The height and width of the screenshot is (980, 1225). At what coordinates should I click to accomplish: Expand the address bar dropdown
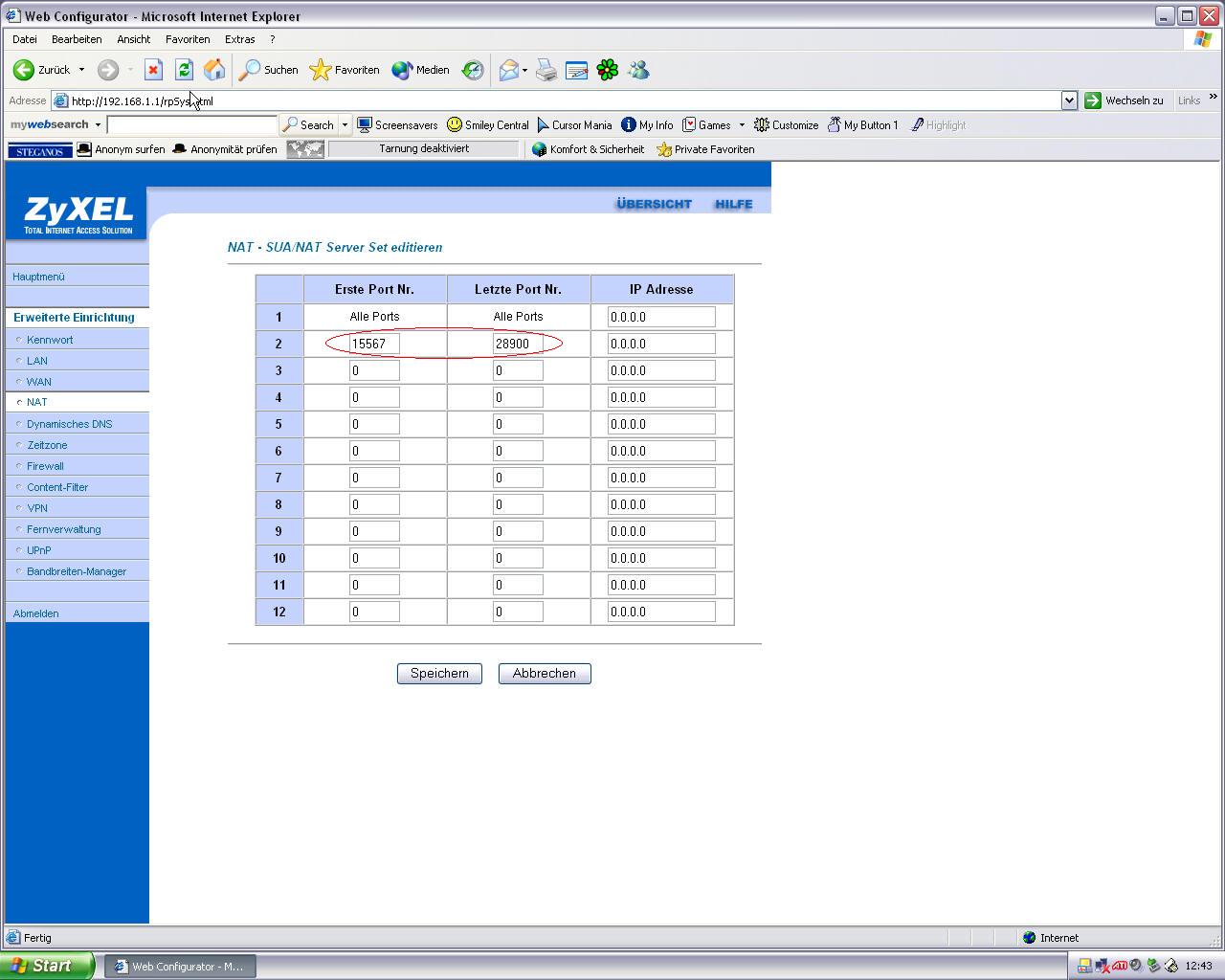1069,100
